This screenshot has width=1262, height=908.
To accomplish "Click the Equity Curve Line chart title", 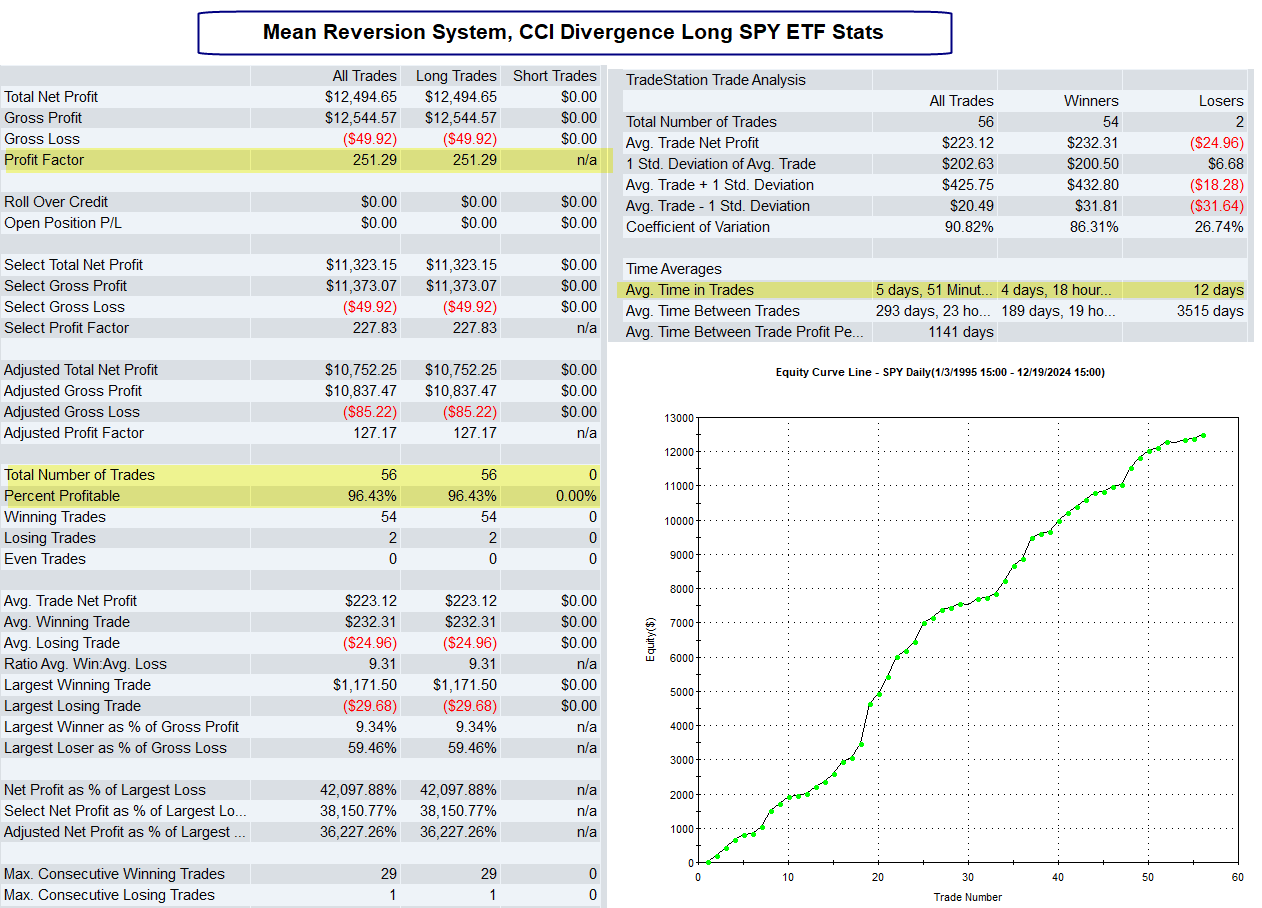I will pos(939,372).
